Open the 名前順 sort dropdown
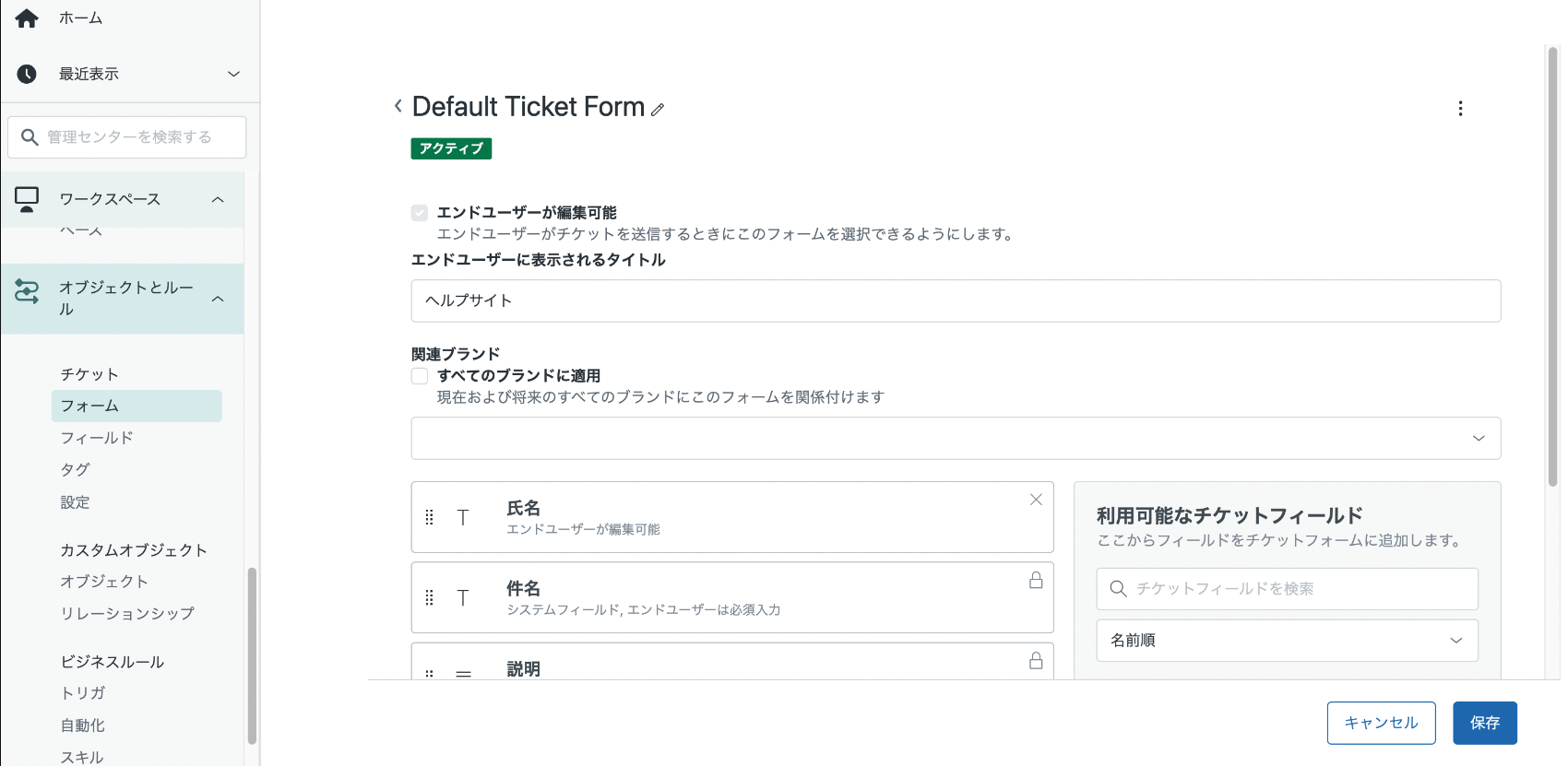The width and height of the screenshot is (1568, 766). tap(1287, 641)
